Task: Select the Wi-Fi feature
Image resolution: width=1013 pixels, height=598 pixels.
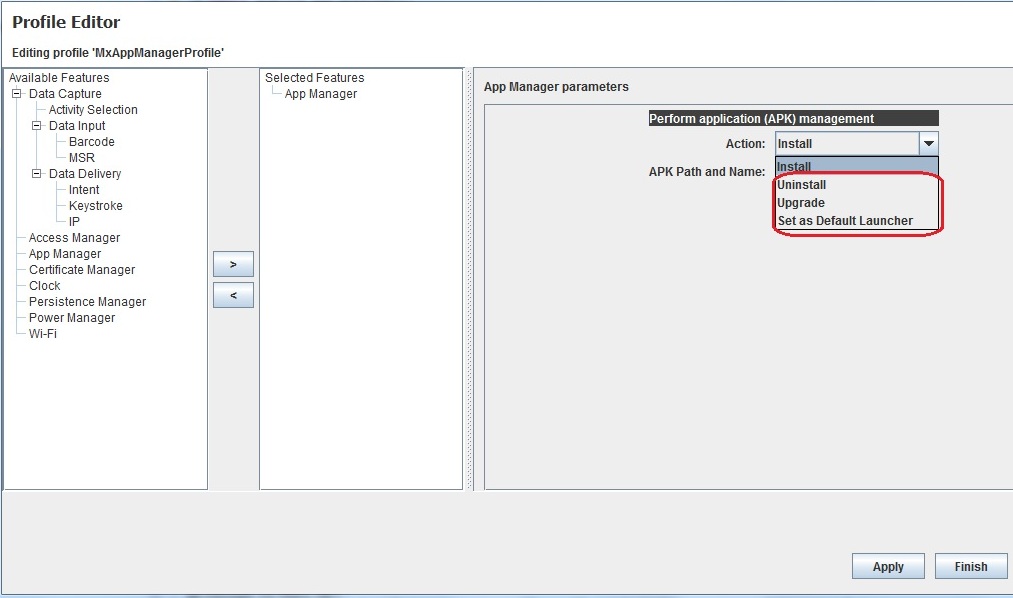Action: (x=42, y=333)
